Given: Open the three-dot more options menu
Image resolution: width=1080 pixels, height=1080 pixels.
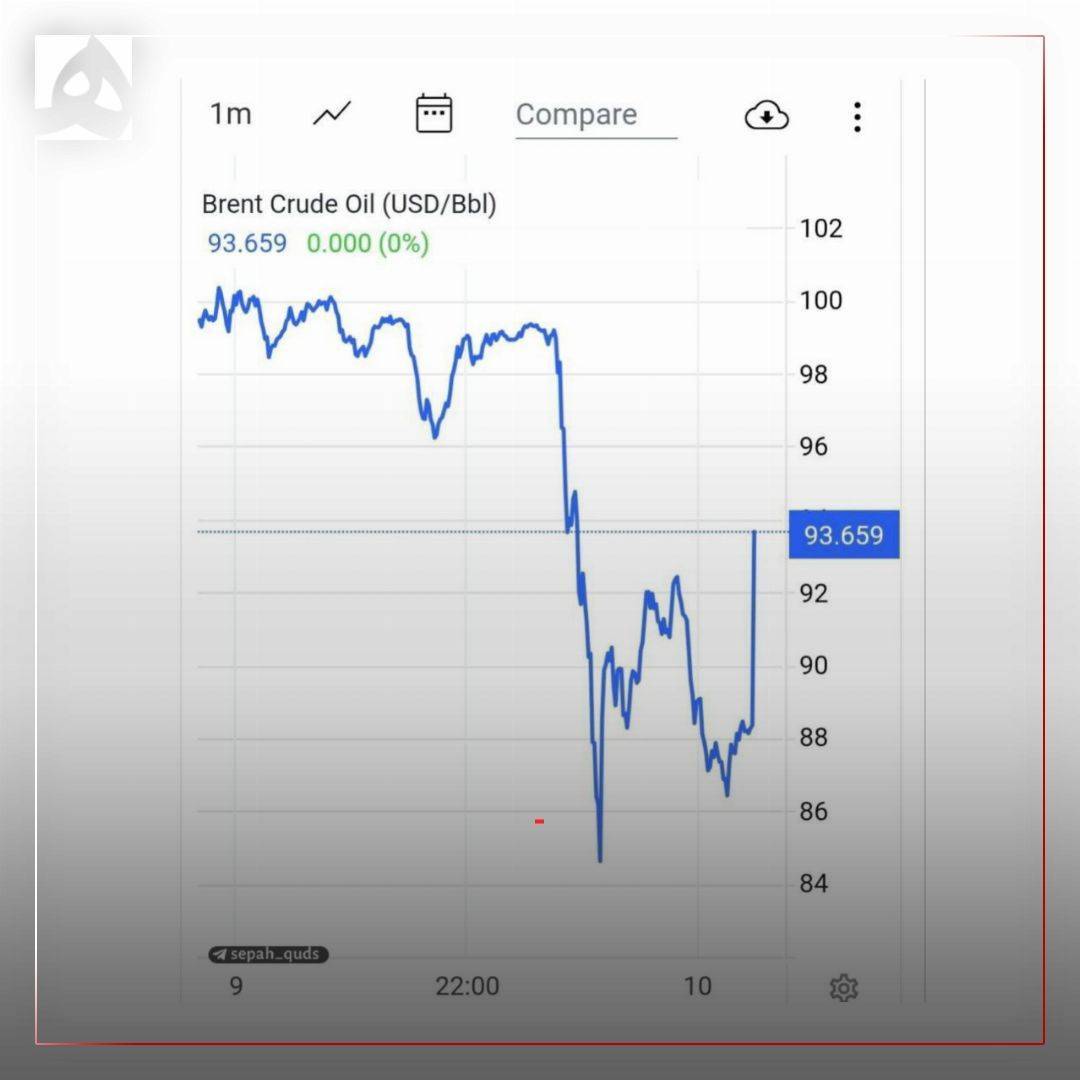Looking at the screenshot, I should pos(857,117).
